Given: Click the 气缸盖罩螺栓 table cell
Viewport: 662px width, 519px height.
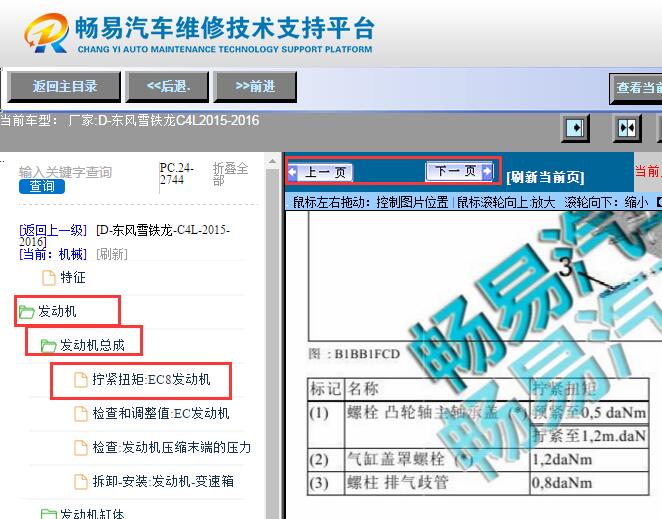Looking at the screenshot, I should pyautogui.click(x=437, y=459).
